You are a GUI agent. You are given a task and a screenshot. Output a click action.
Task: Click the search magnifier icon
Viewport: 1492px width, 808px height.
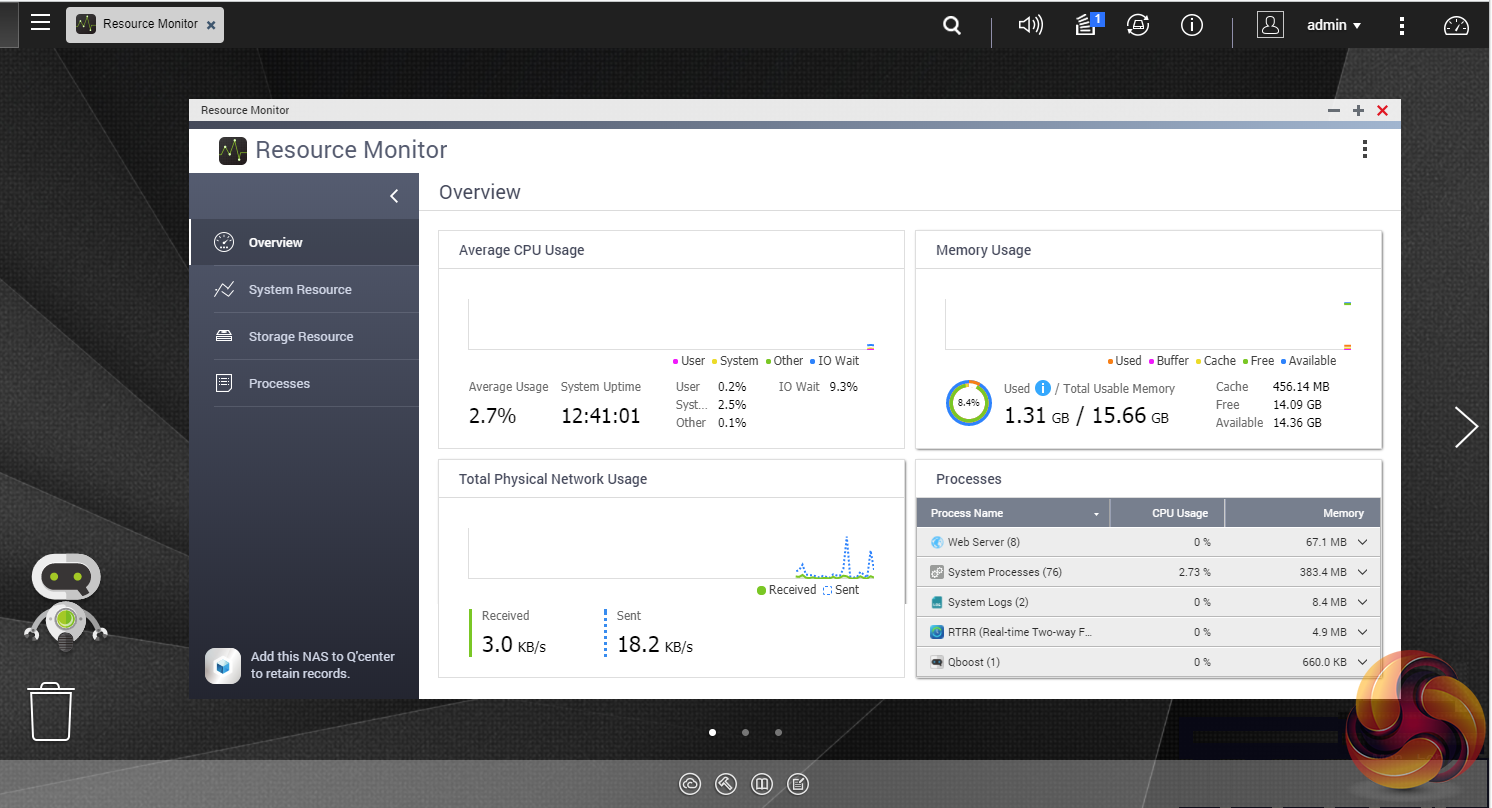pyautogui.click(x=952, y=26)
